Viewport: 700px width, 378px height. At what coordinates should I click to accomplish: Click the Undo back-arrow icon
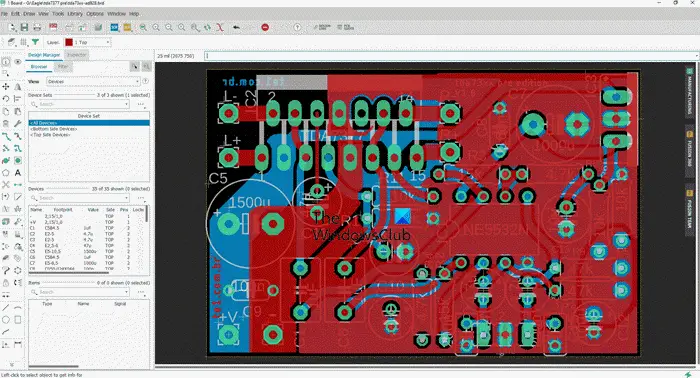236,27
